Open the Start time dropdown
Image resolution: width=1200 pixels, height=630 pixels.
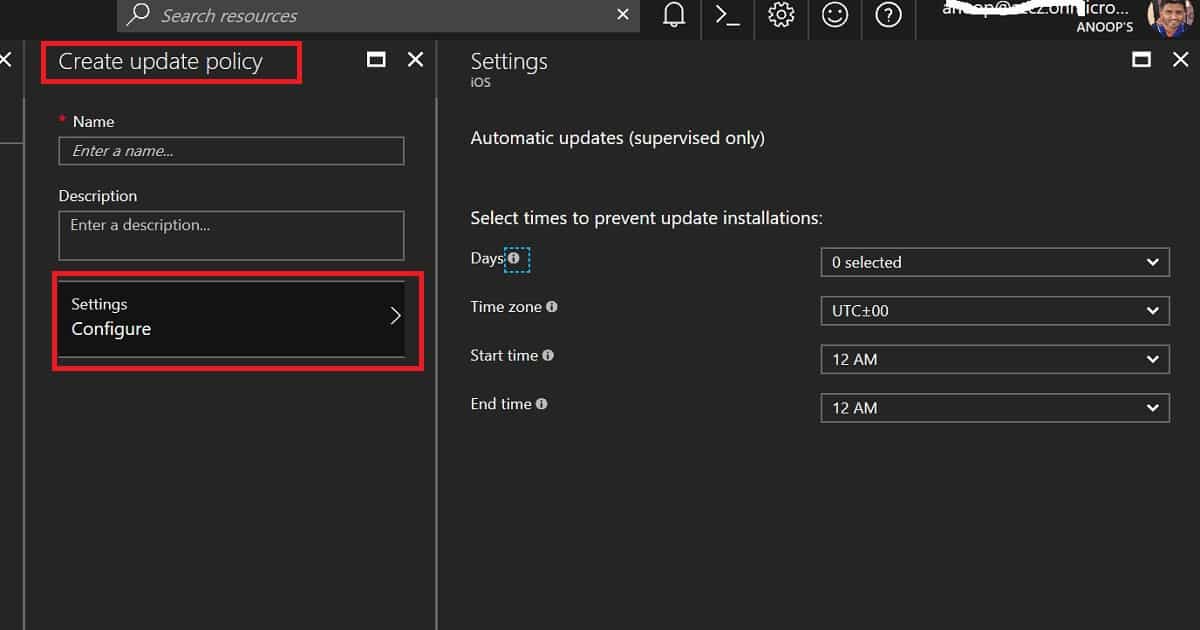point(995,359)
